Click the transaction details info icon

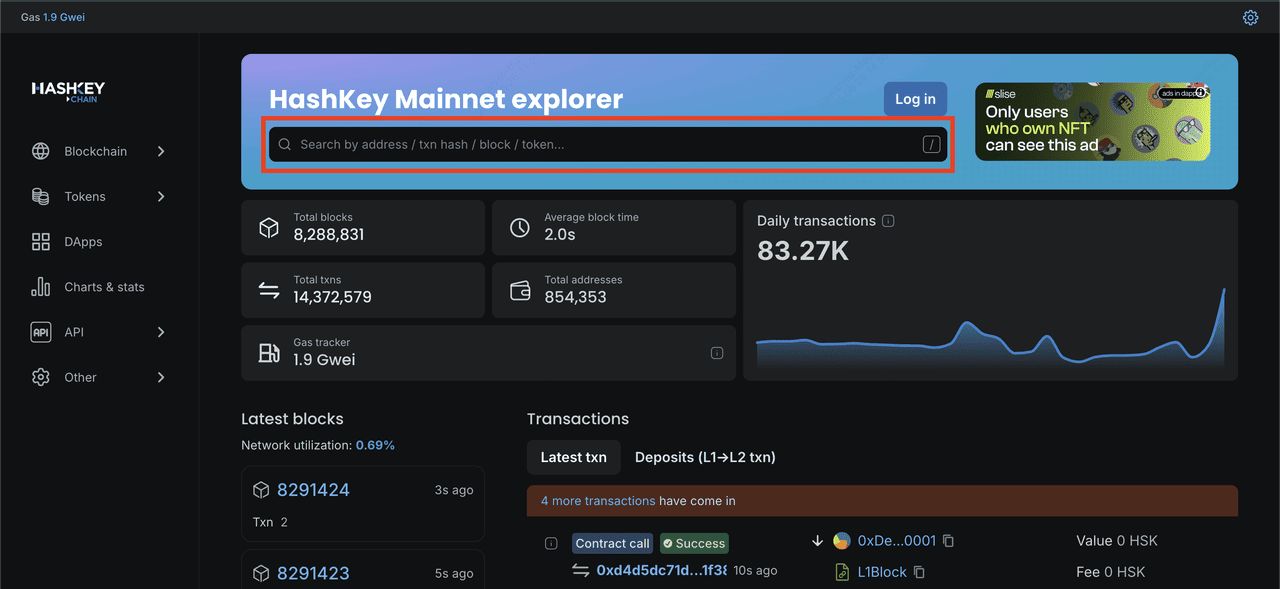pos(551,543)
